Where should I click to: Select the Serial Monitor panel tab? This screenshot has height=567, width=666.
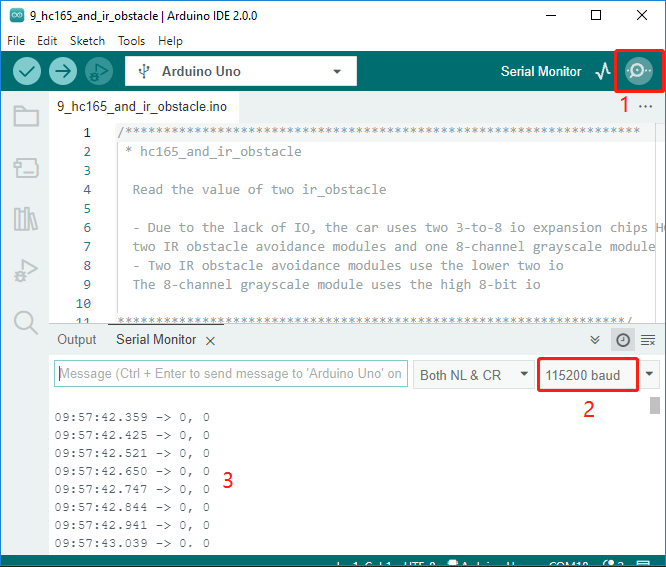(x=156, y=340)
